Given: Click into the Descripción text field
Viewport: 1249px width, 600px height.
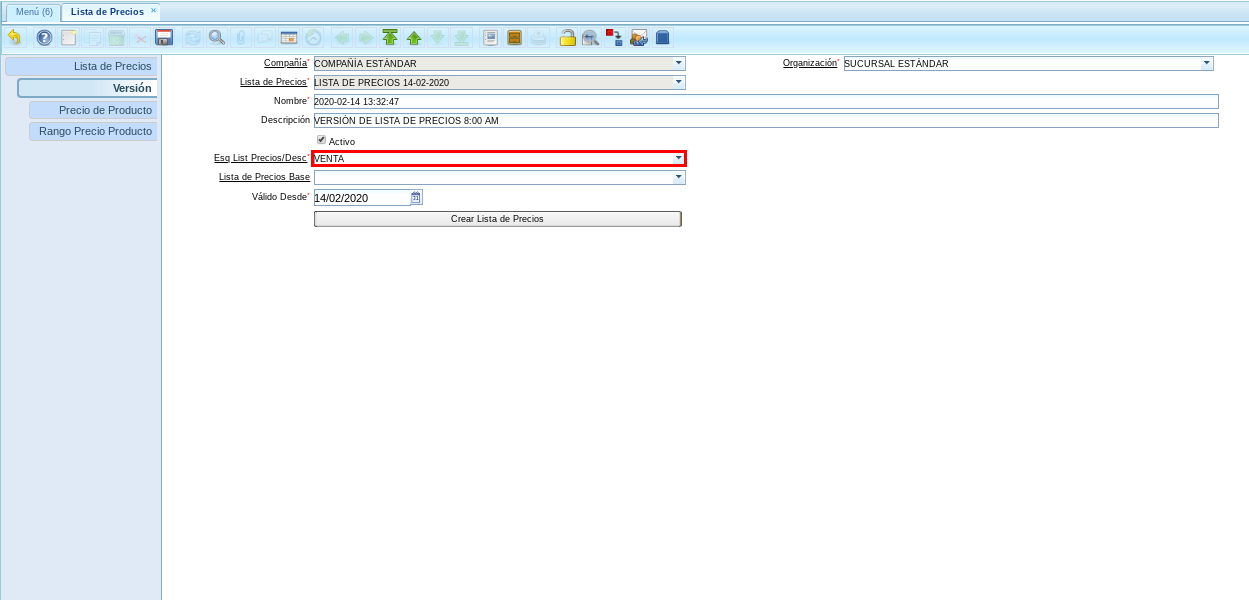Looking at the screenshot, I should [x=766, y=120].
